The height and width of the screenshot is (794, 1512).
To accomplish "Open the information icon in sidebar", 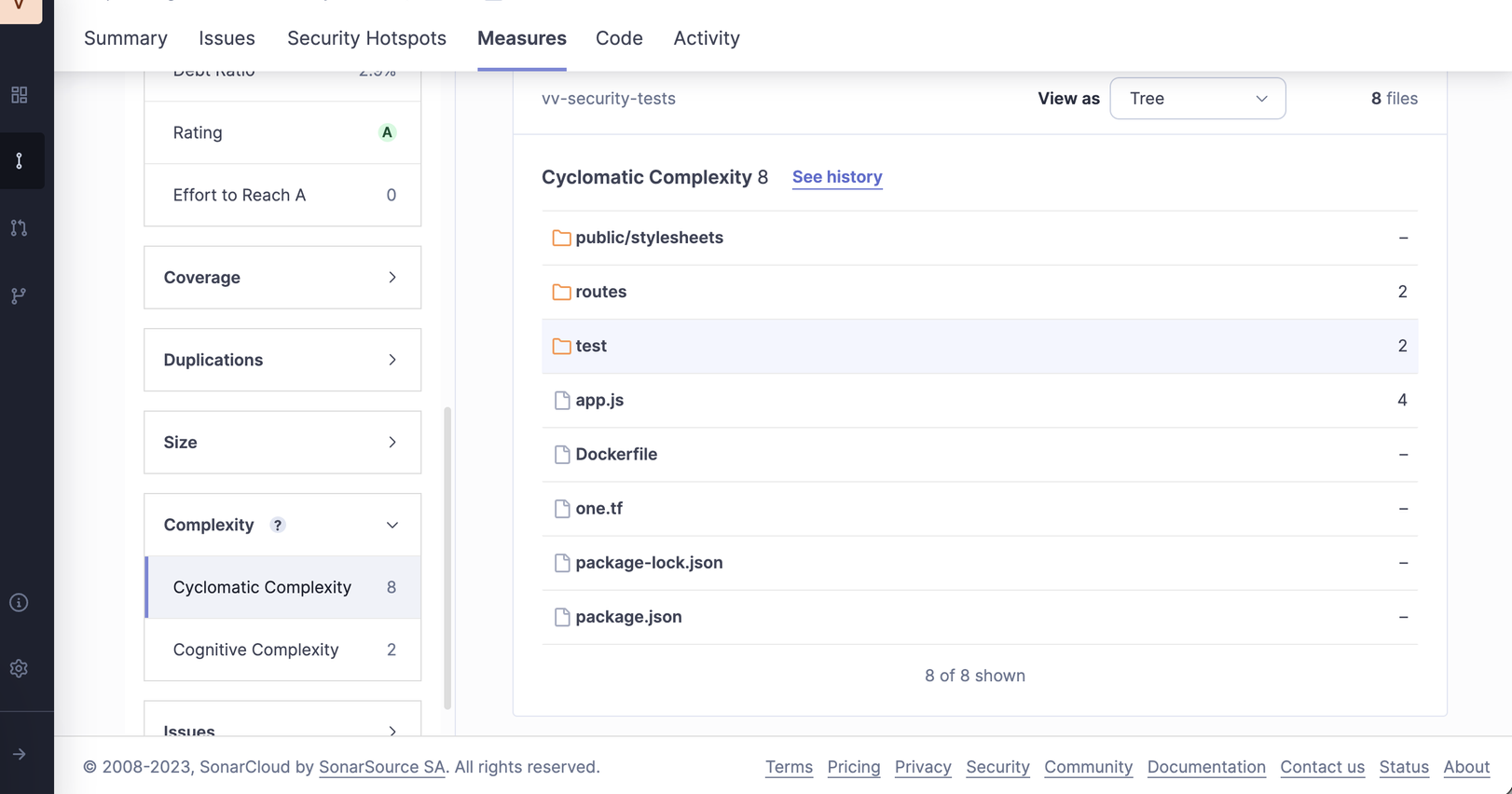I will click(19, 603).
